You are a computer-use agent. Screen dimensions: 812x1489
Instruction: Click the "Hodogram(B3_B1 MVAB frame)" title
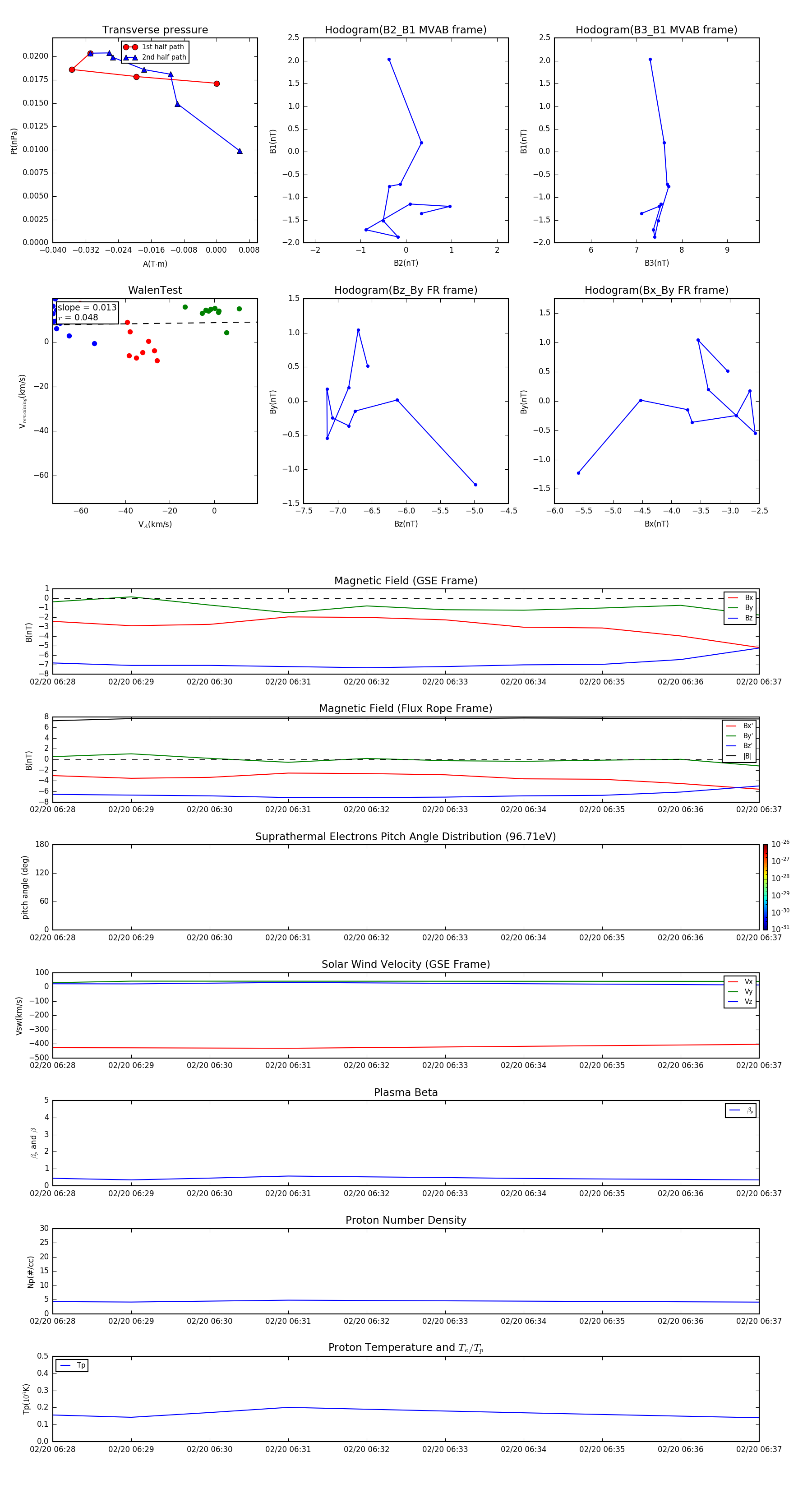pyautogui.click(x=656, y=30)
